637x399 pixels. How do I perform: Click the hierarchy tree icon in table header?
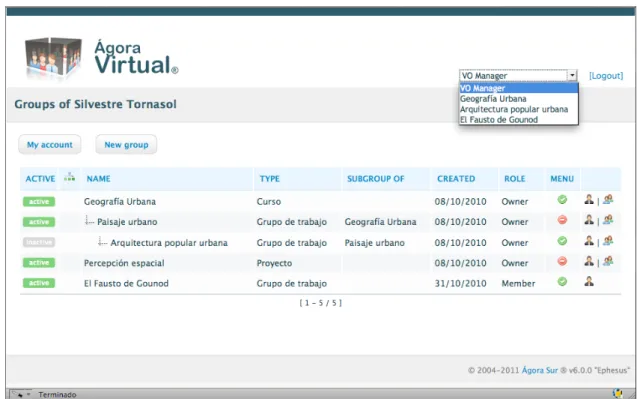point(69,177)
